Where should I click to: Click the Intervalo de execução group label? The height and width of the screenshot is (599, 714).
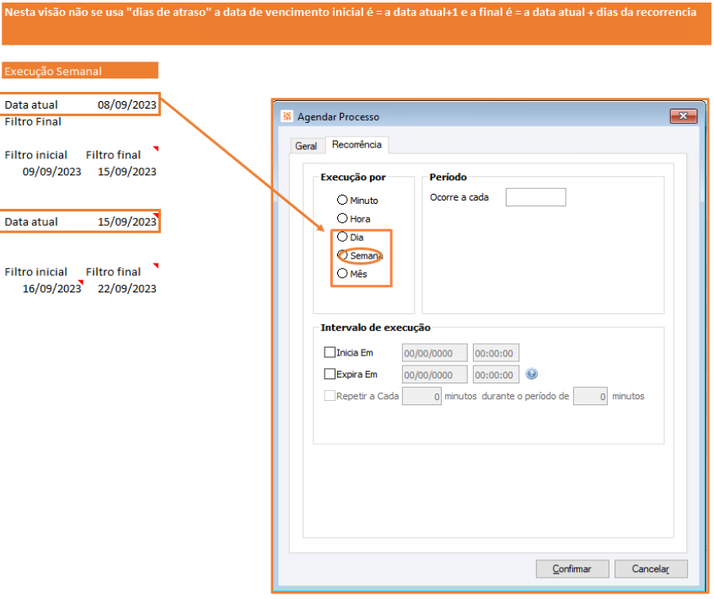click(375, 328)
